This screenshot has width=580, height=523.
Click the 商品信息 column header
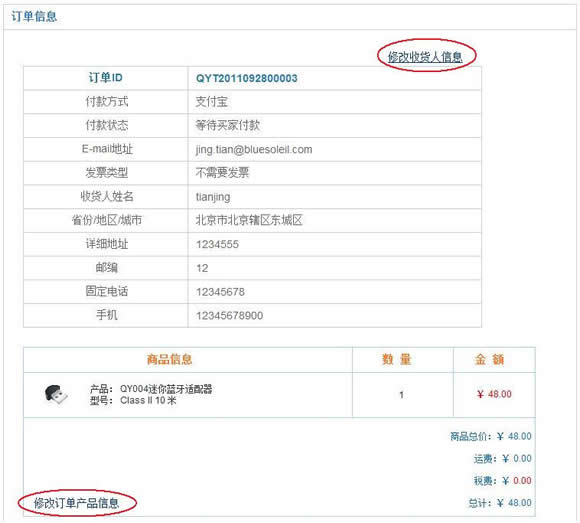click(x=169, y=359)
